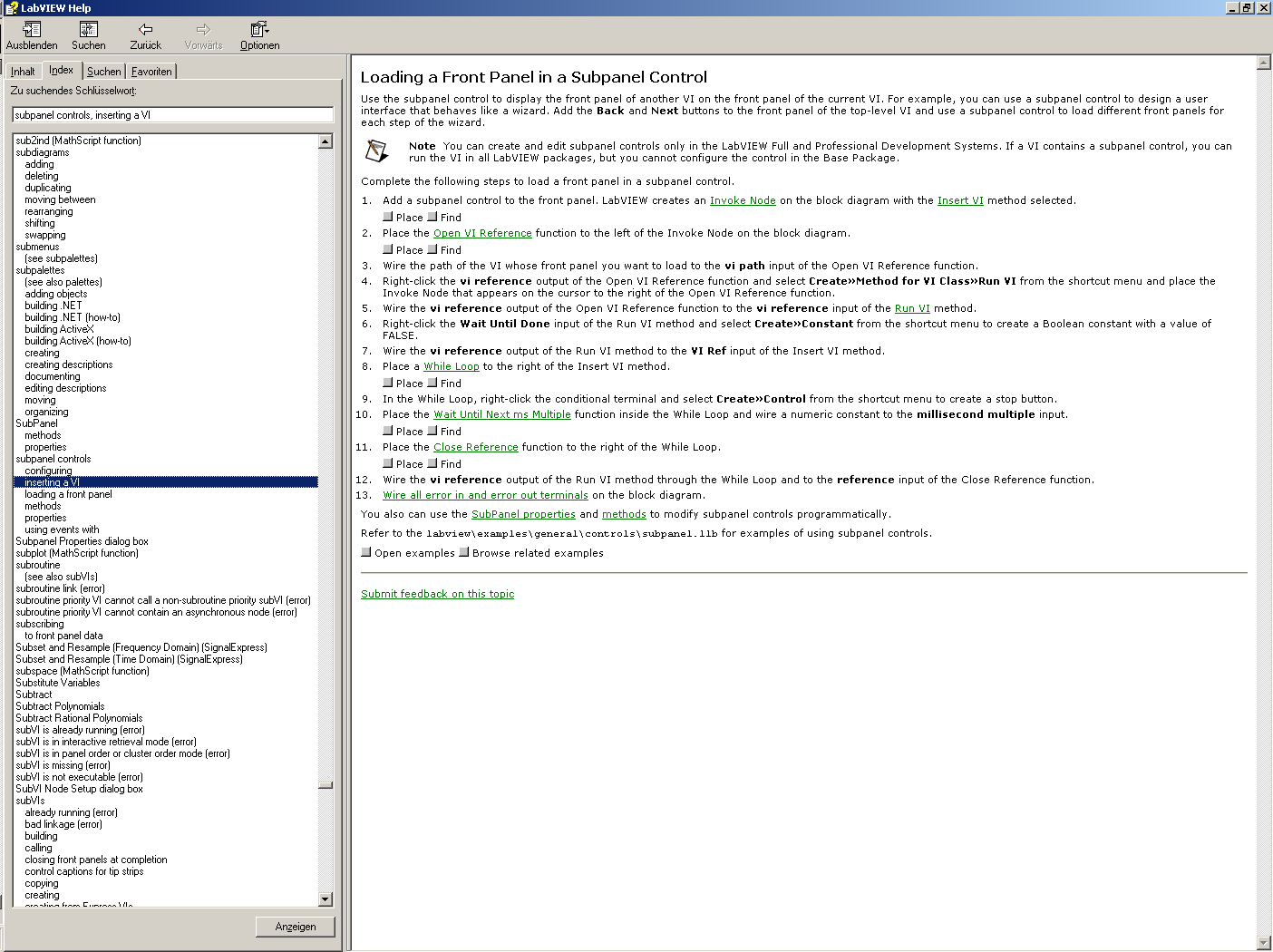This screenshot has height=952, width=1273.
Task: Open the While Loop link
Action: 452,367
